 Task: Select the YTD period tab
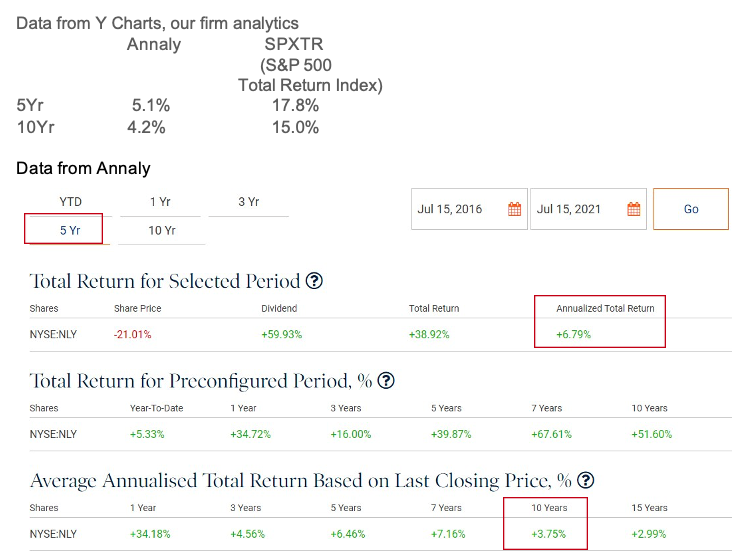coord(71,202)
